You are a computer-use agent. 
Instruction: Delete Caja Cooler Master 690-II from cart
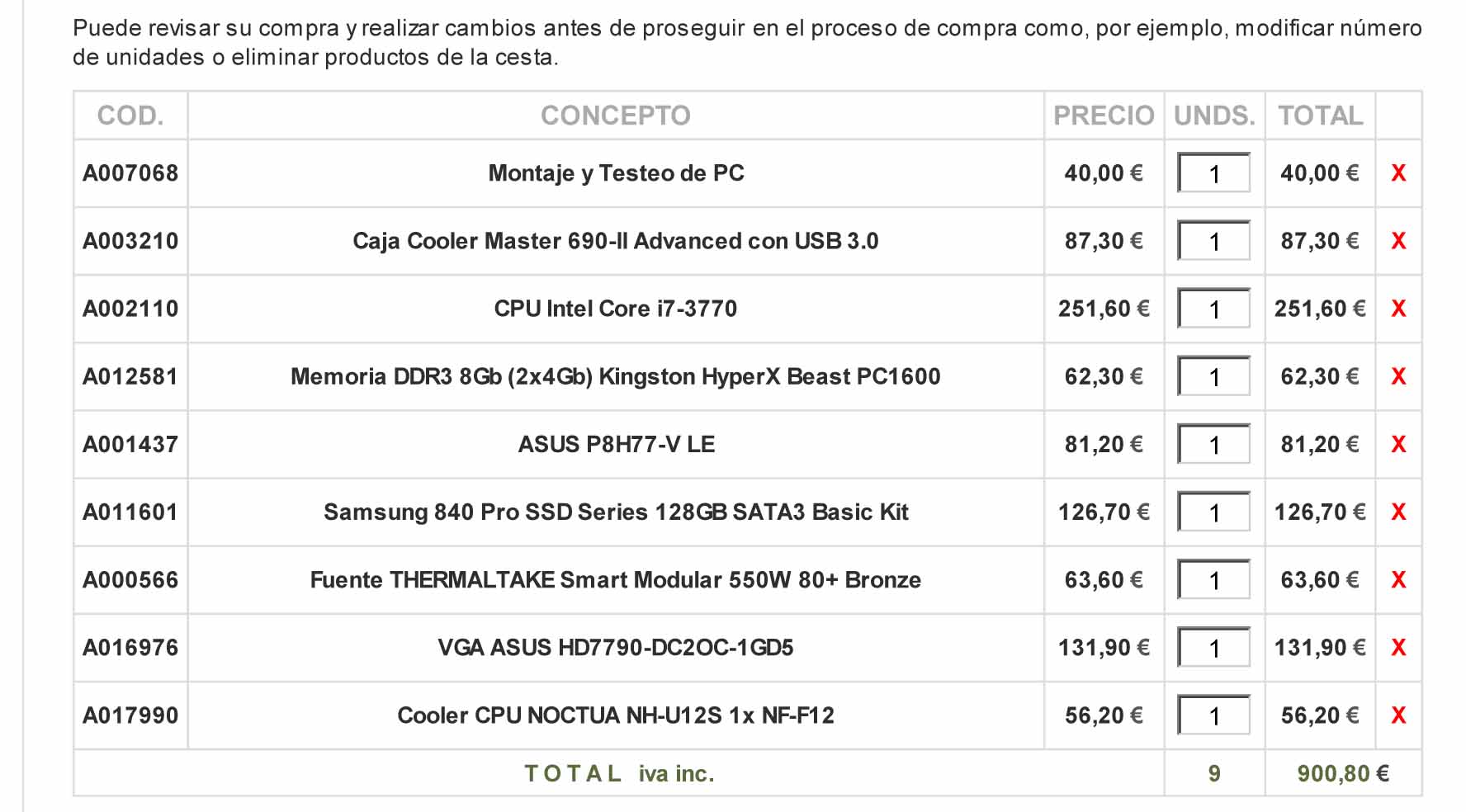coord(1398,241)
